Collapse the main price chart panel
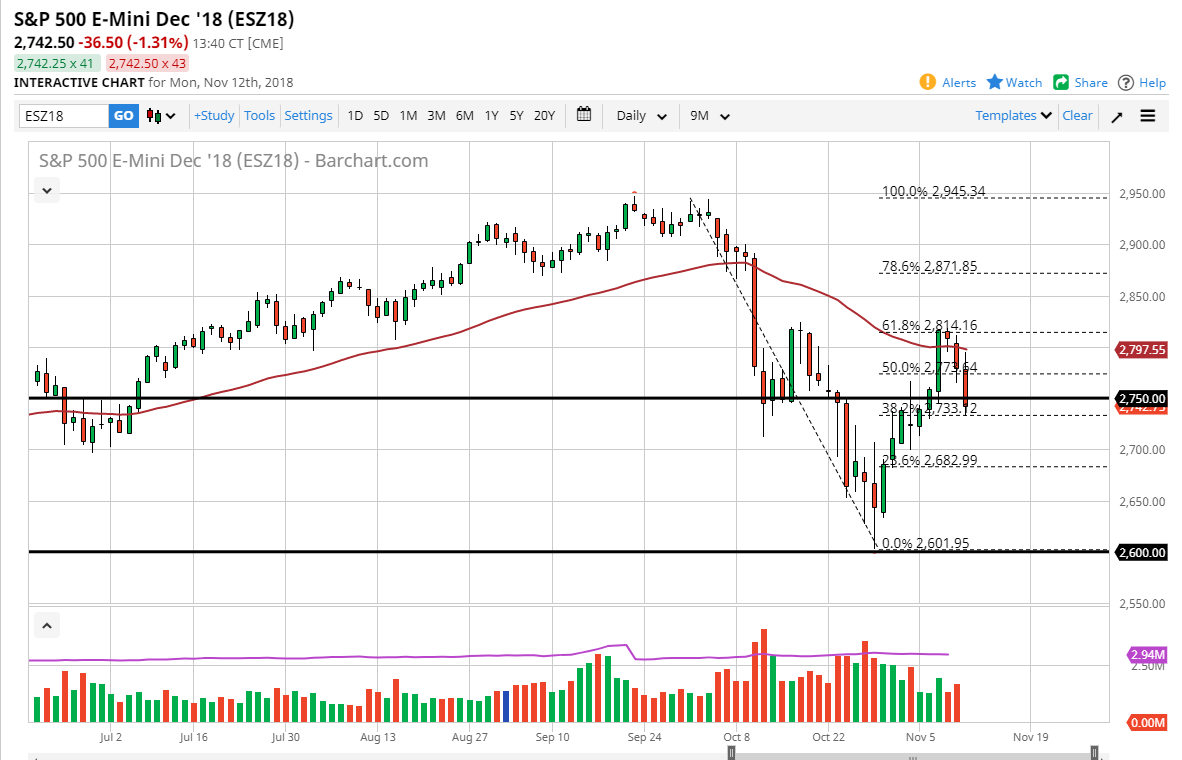 click(46, 190)
